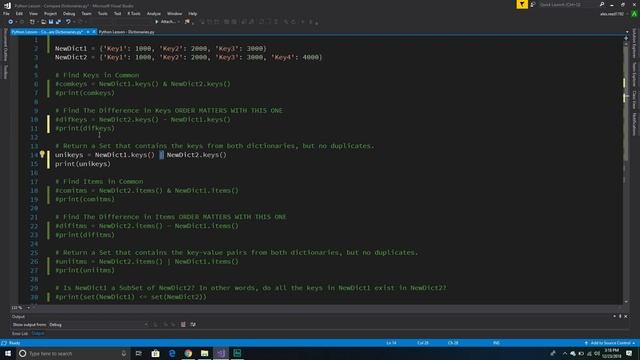Open Task View from the taskbar
The width and height of the screenshot is (640, 360).
pyautogui.click(x=139, y=353)
